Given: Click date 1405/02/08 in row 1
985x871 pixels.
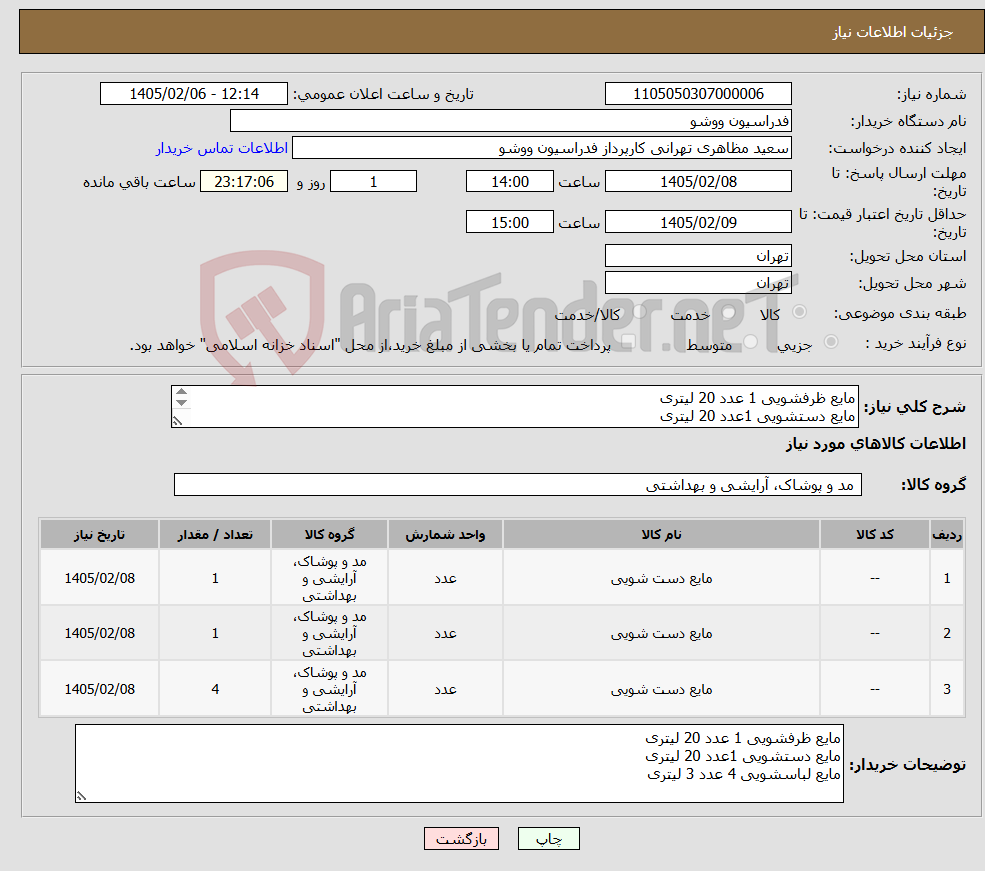Looking at the screenshot, I should click(x=99, y=578).
